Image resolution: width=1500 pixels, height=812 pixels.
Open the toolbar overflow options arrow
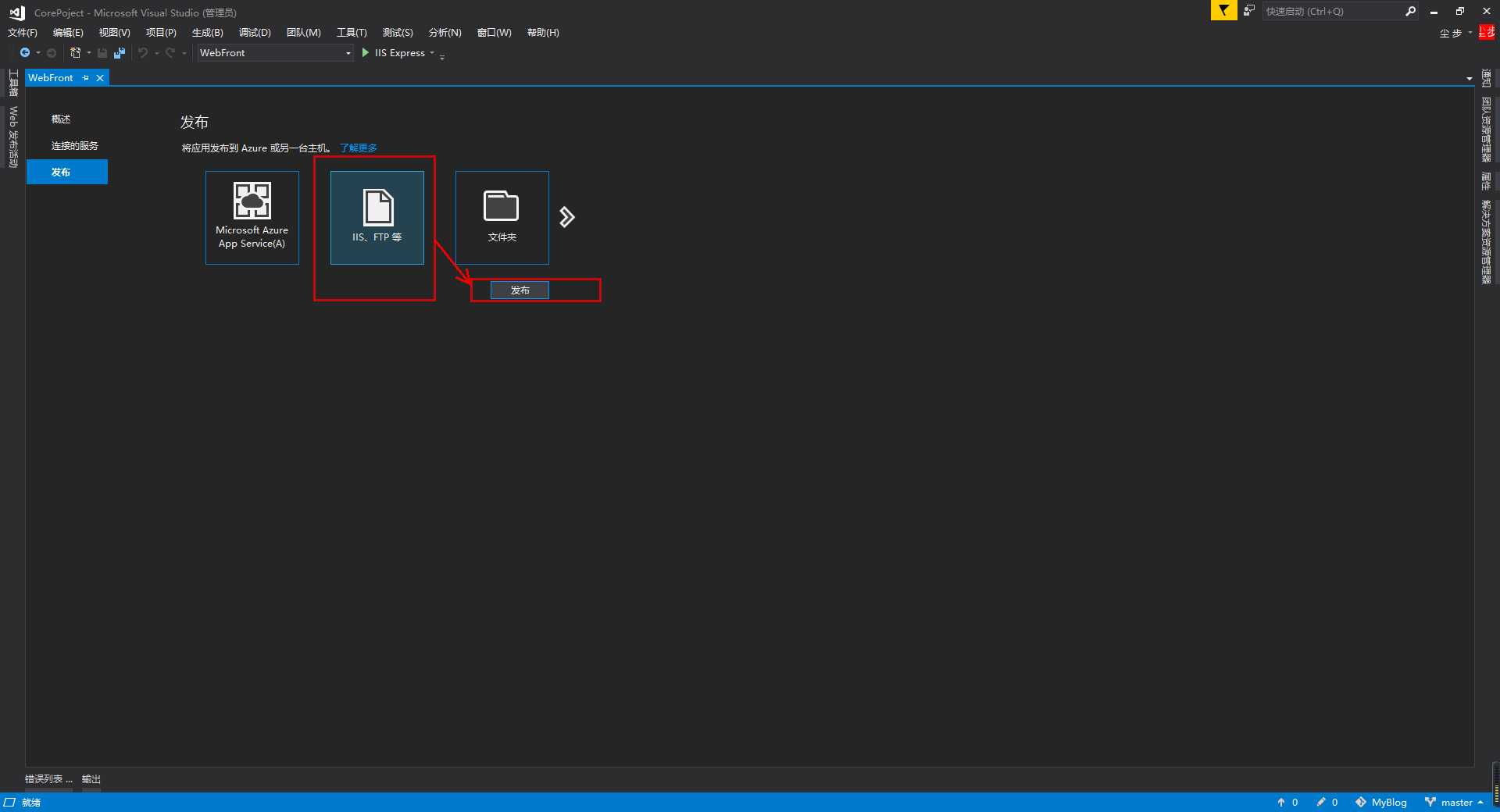point(442,56)
